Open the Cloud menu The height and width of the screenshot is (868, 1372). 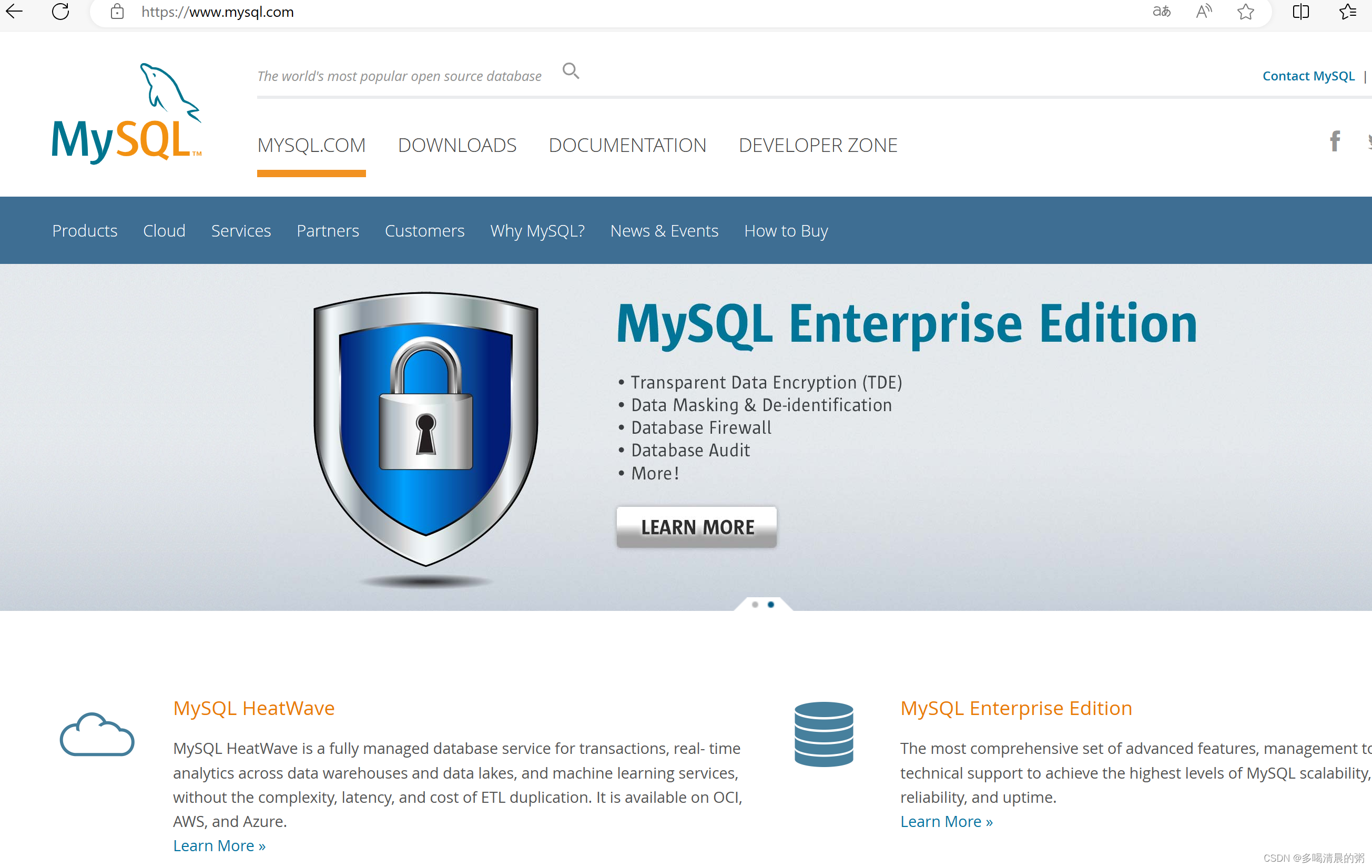(164, 231)
